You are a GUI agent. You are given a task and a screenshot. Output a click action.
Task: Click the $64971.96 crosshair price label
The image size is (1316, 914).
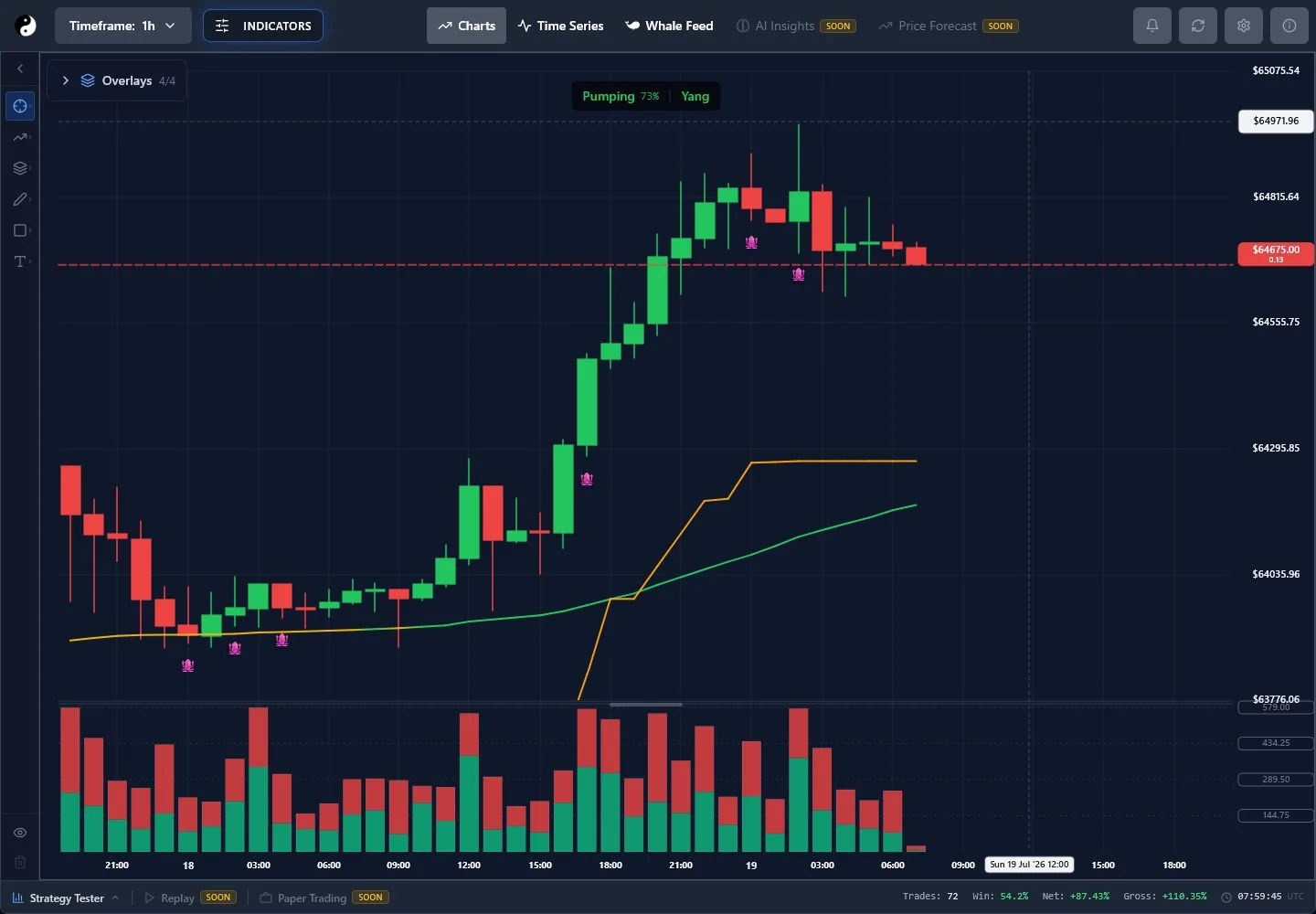click(x=1276, y=121)
